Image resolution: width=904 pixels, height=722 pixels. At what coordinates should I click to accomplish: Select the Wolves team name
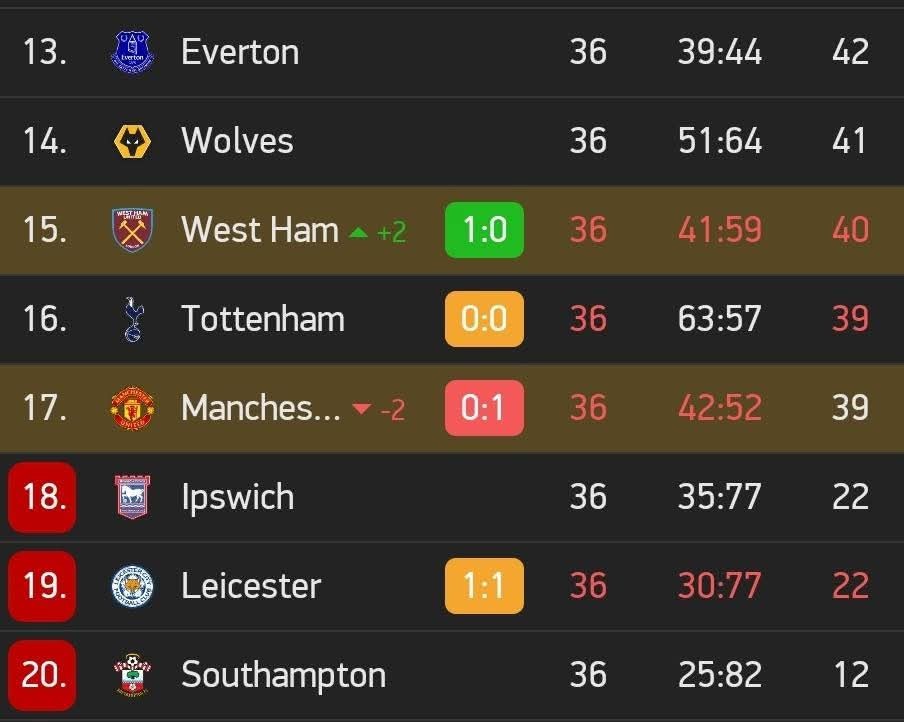pos(237,141)
